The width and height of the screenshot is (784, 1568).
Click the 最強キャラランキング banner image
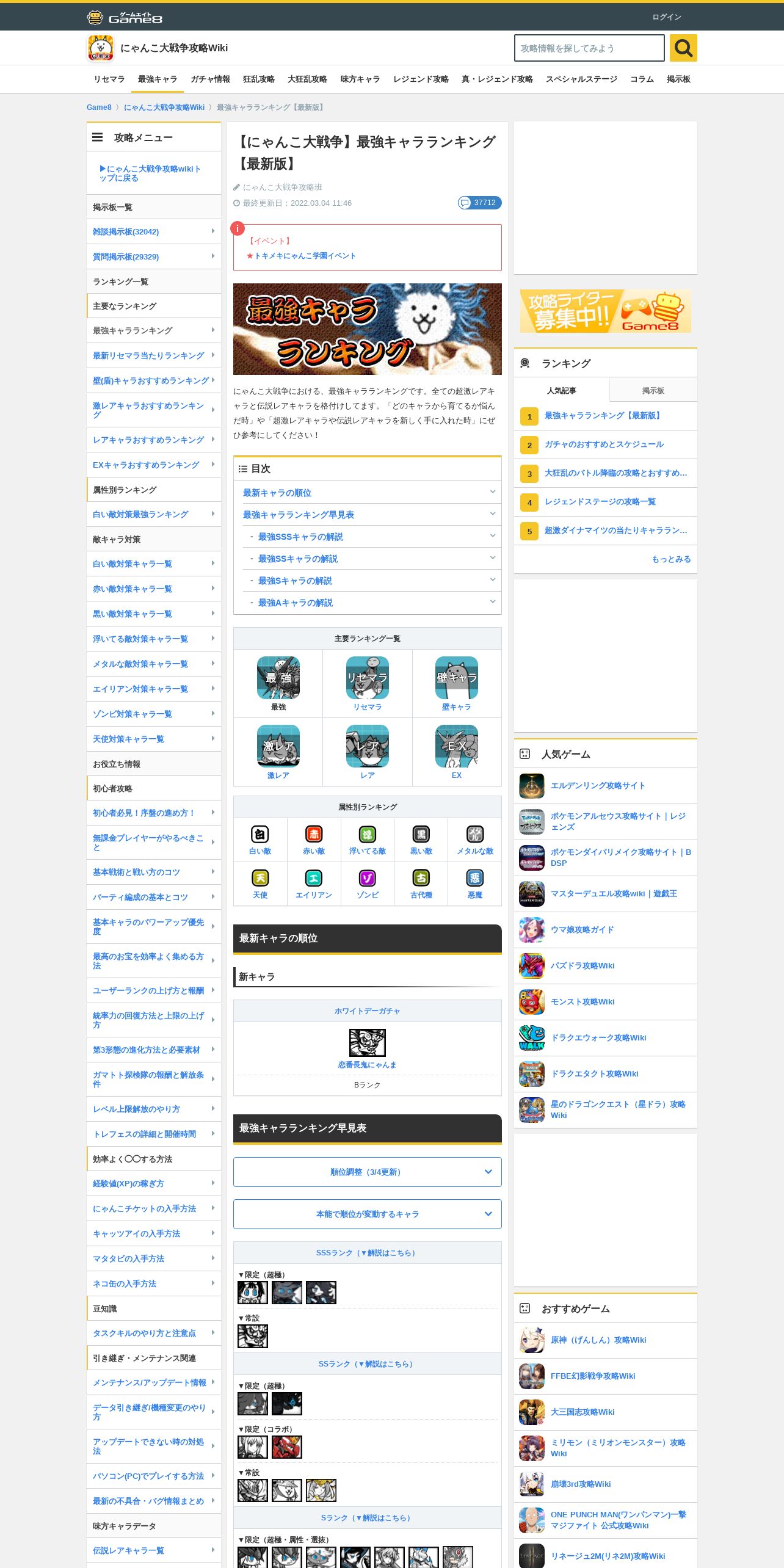click(368, 329)
